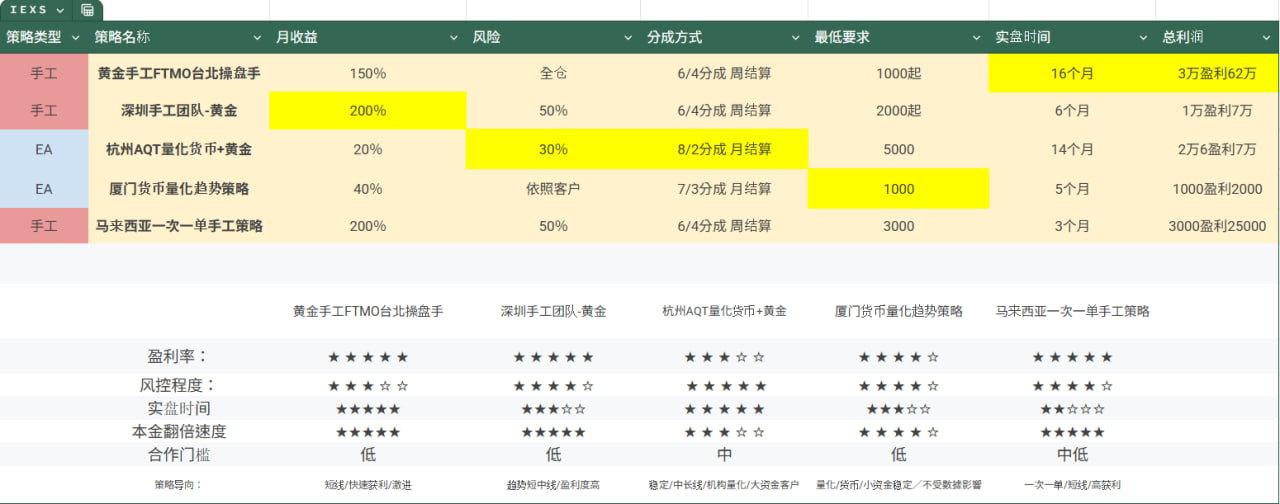Image resolution: width=1280 pixels, height=504 pixels.
Task: Click the yellow 1000 minimum requirement cell
Action: click(898, 188)
